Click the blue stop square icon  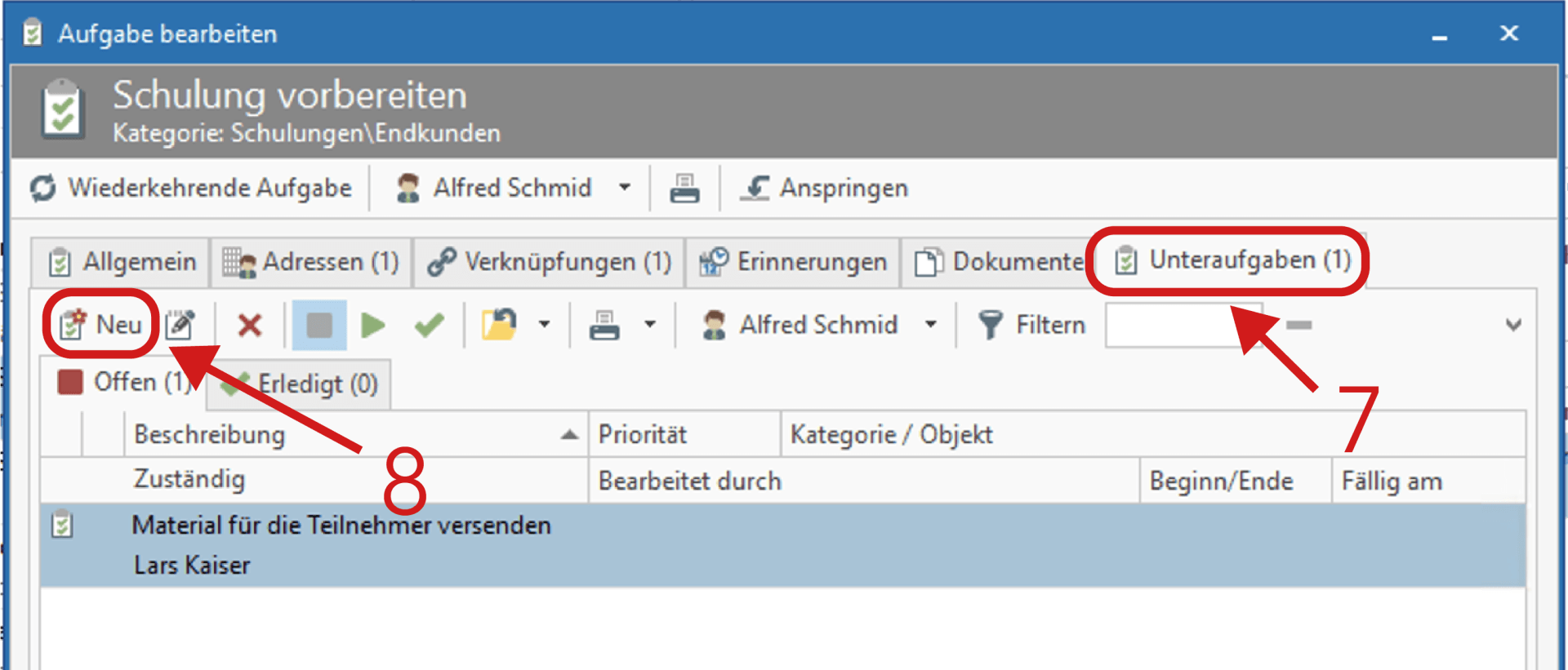click(x=318, y=324)
